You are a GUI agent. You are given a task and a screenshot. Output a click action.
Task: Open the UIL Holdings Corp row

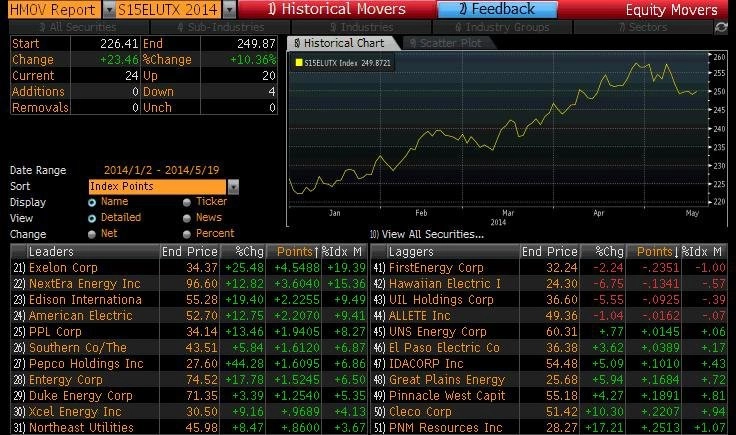point(549,299)
